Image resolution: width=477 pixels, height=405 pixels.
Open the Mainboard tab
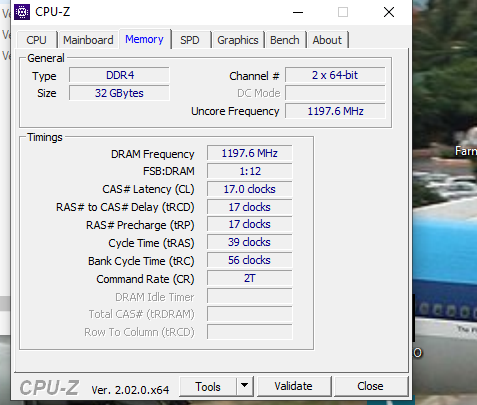coord(88,40)
